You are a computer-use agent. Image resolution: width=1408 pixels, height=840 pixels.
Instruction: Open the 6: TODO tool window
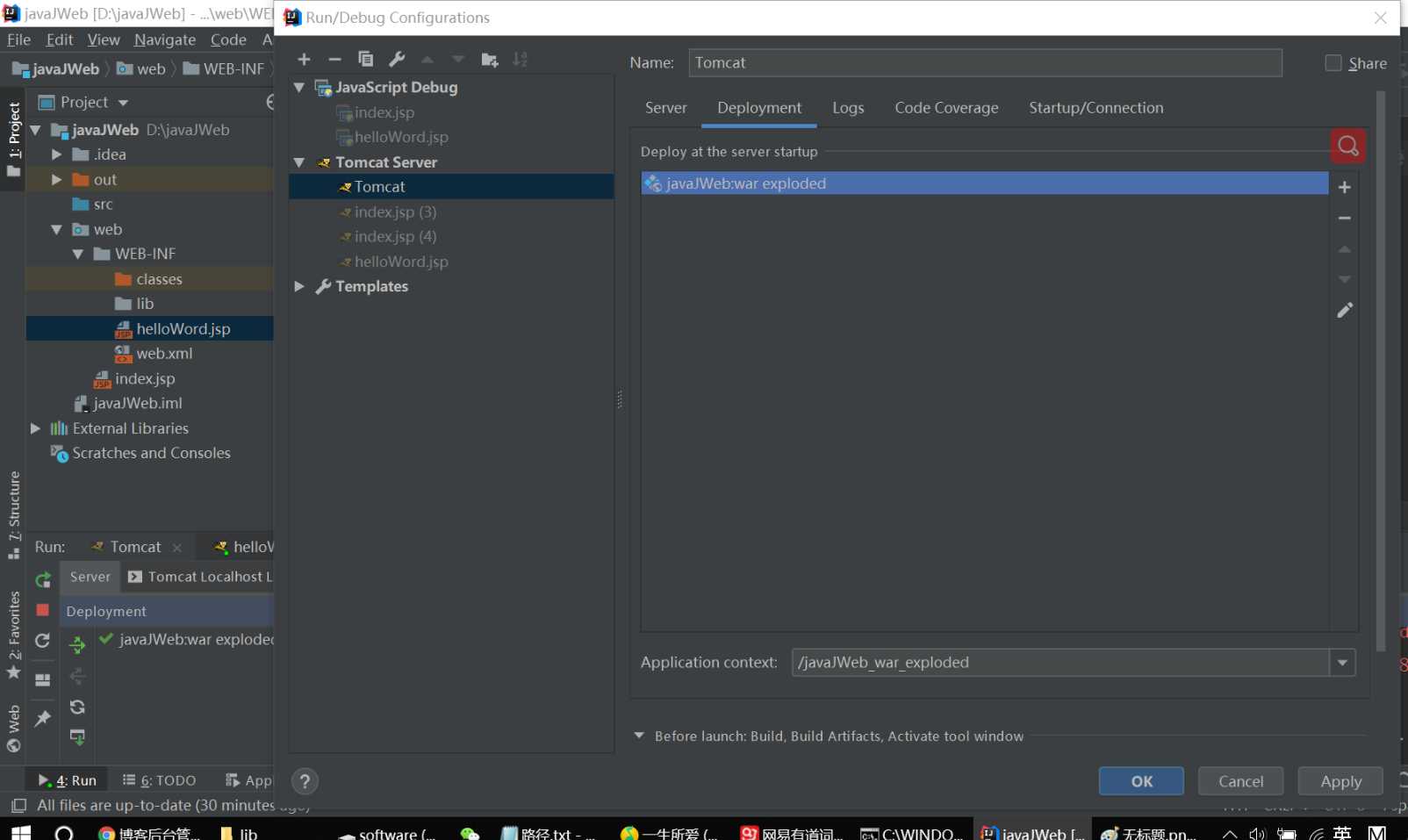[159, 780]
